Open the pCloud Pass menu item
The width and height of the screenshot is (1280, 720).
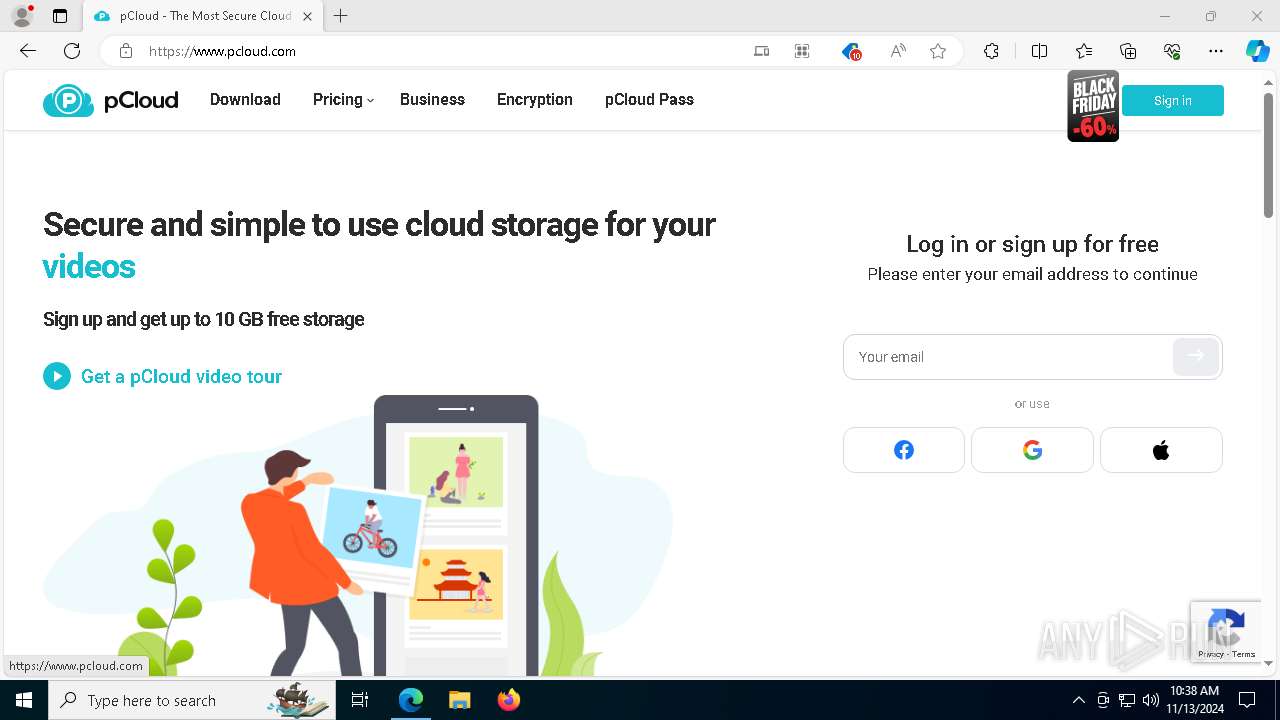(x=649, y=99)
